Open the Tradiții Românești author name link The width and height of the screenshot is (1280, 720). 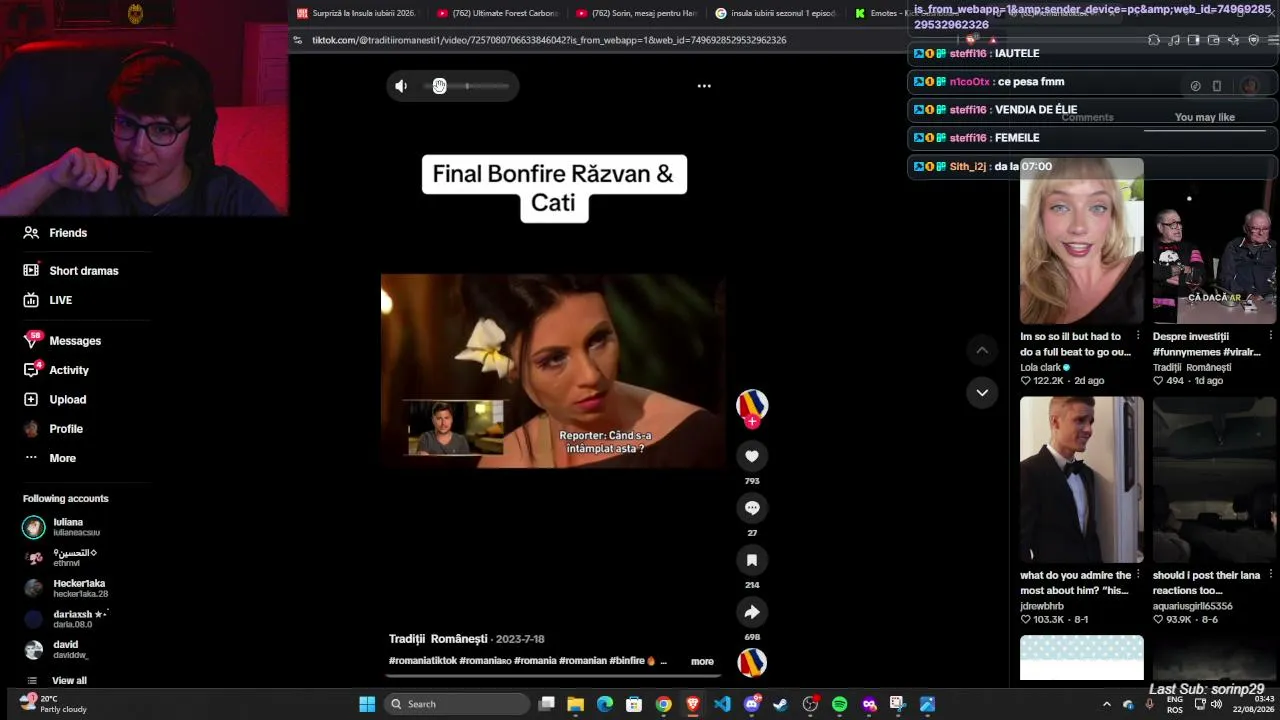438,639
